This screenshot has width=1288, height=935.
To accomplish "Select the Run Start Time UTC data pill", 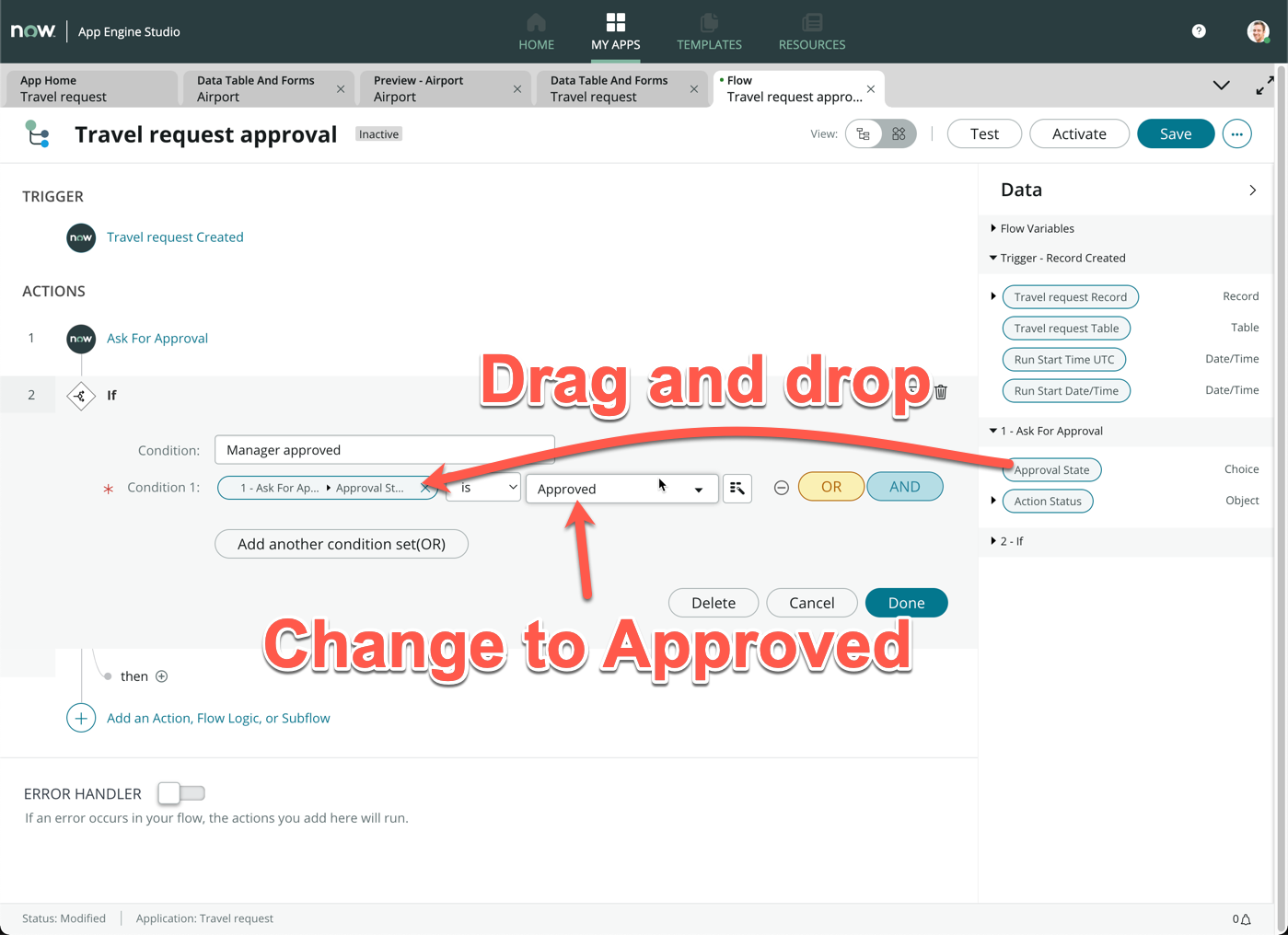I will (1064, 359).
